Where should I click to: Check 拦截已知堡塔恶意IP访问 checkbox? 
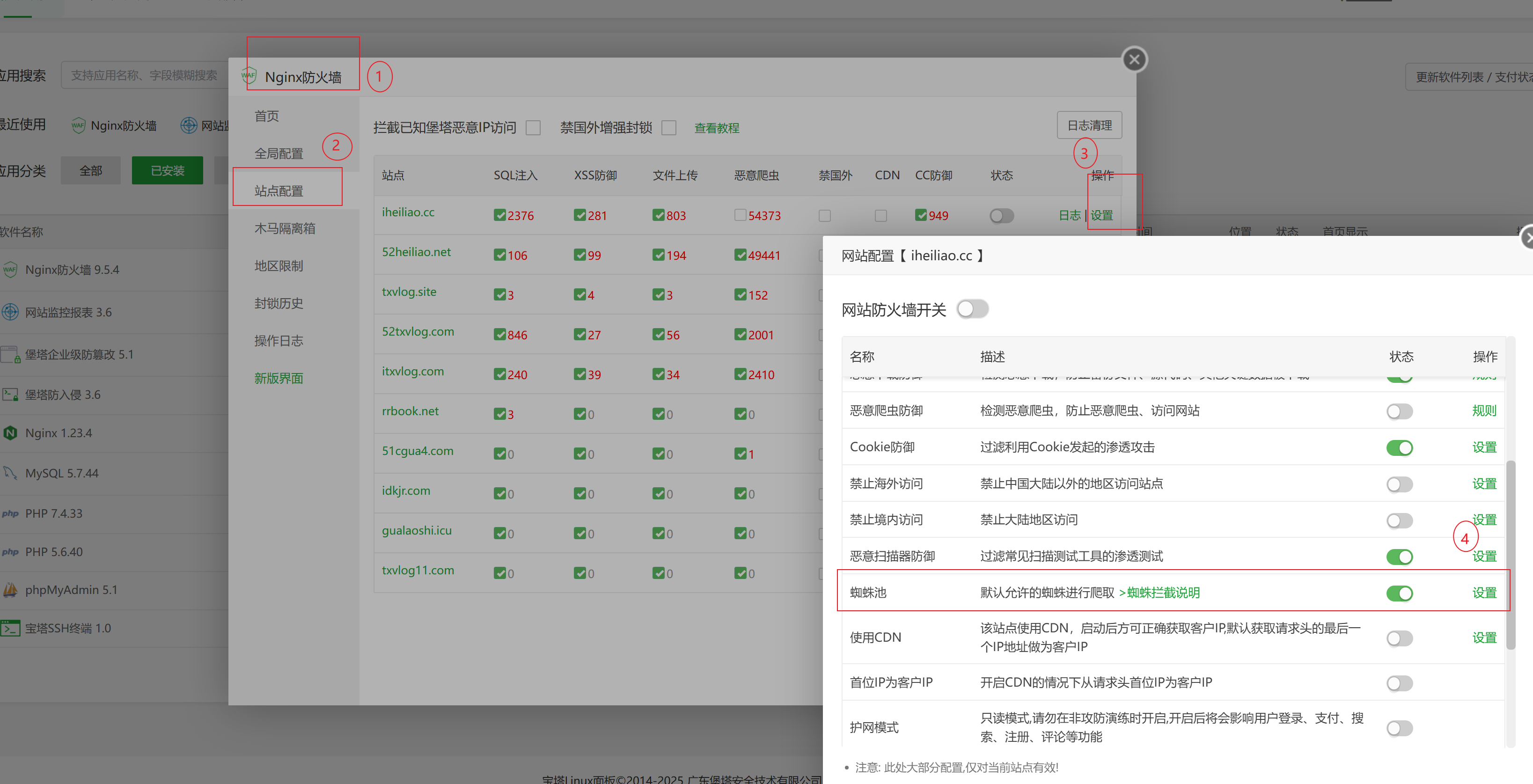point(533,128)
